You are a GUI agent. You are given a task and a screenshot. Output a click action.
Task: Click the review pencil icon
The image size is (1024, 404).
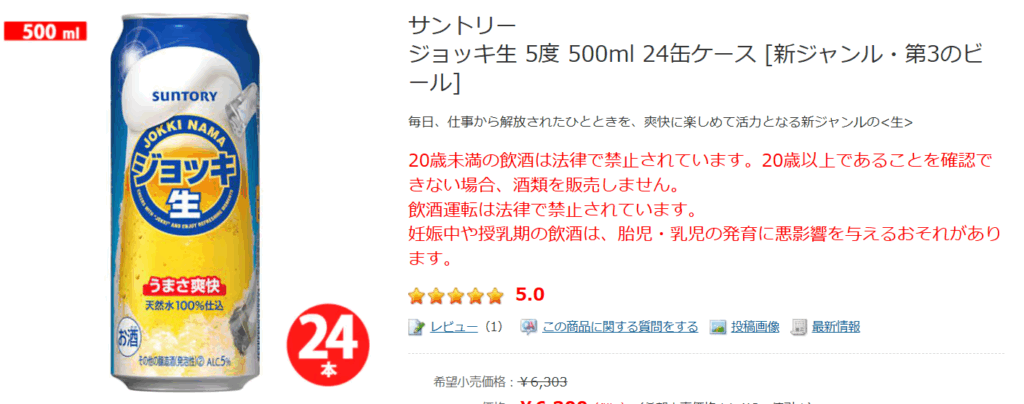click(417, 327)
